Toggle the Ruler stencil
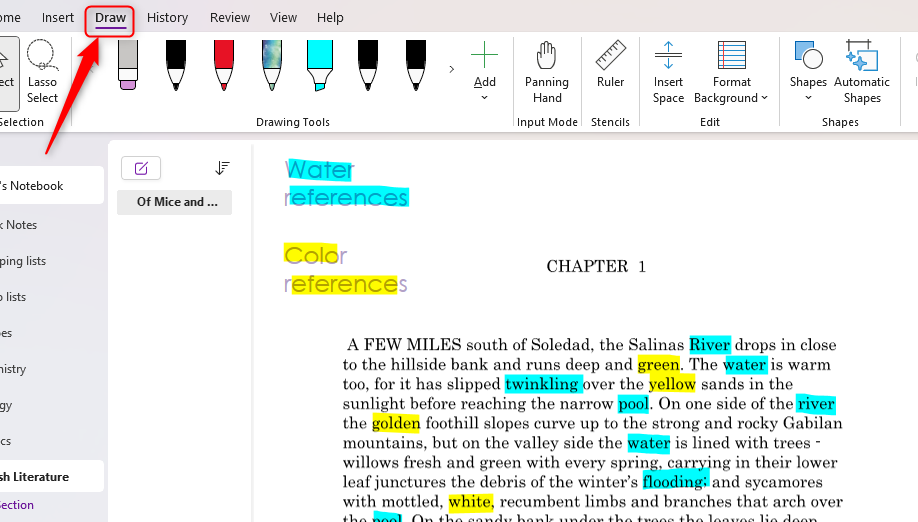Viewport: 918px width, 522px height. pyautogui.click(x=610, y=64)
